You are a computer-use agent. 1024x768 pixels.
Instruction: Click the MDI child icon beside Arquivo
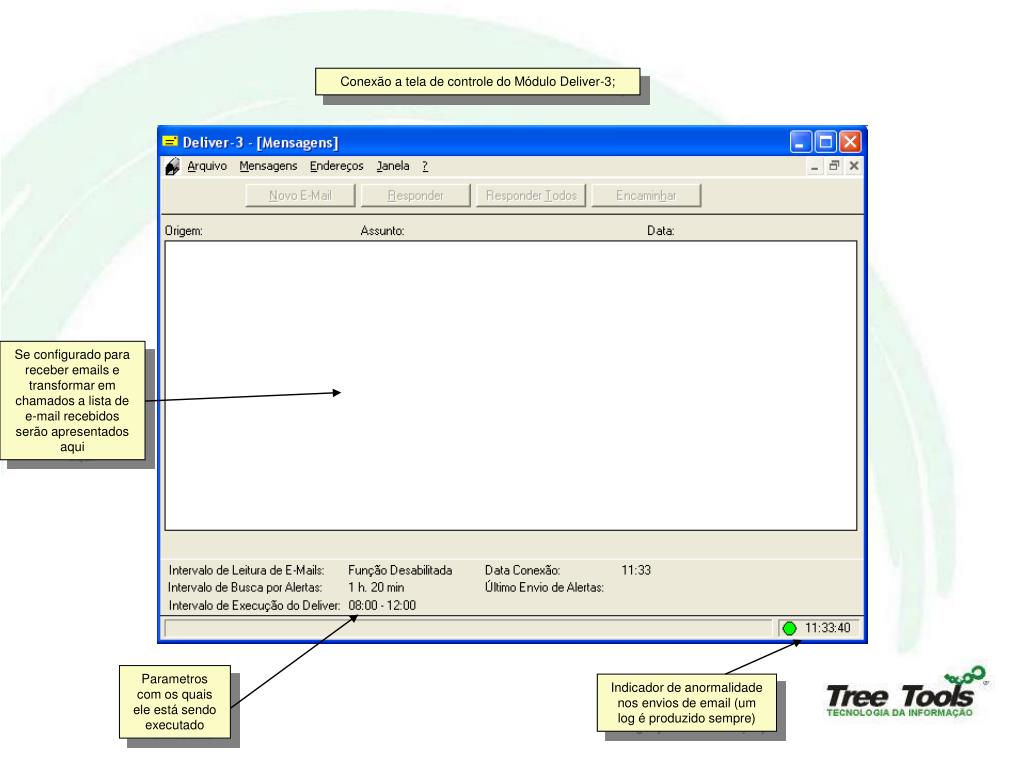point(172,167)
